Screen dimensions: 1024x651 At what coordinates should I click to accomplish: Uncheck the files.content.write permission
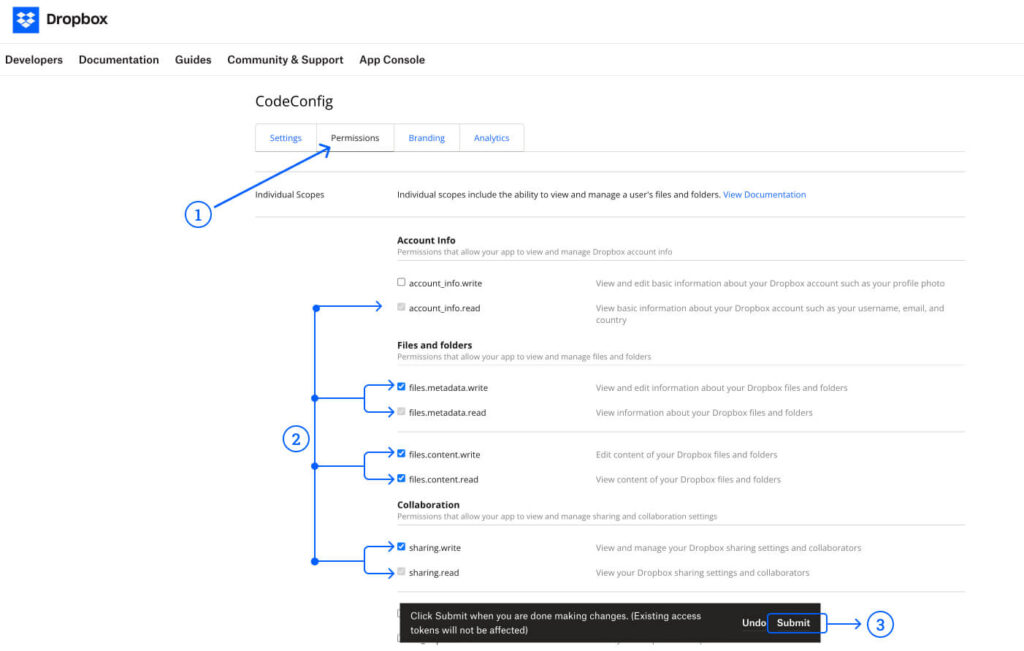point(401,453)
